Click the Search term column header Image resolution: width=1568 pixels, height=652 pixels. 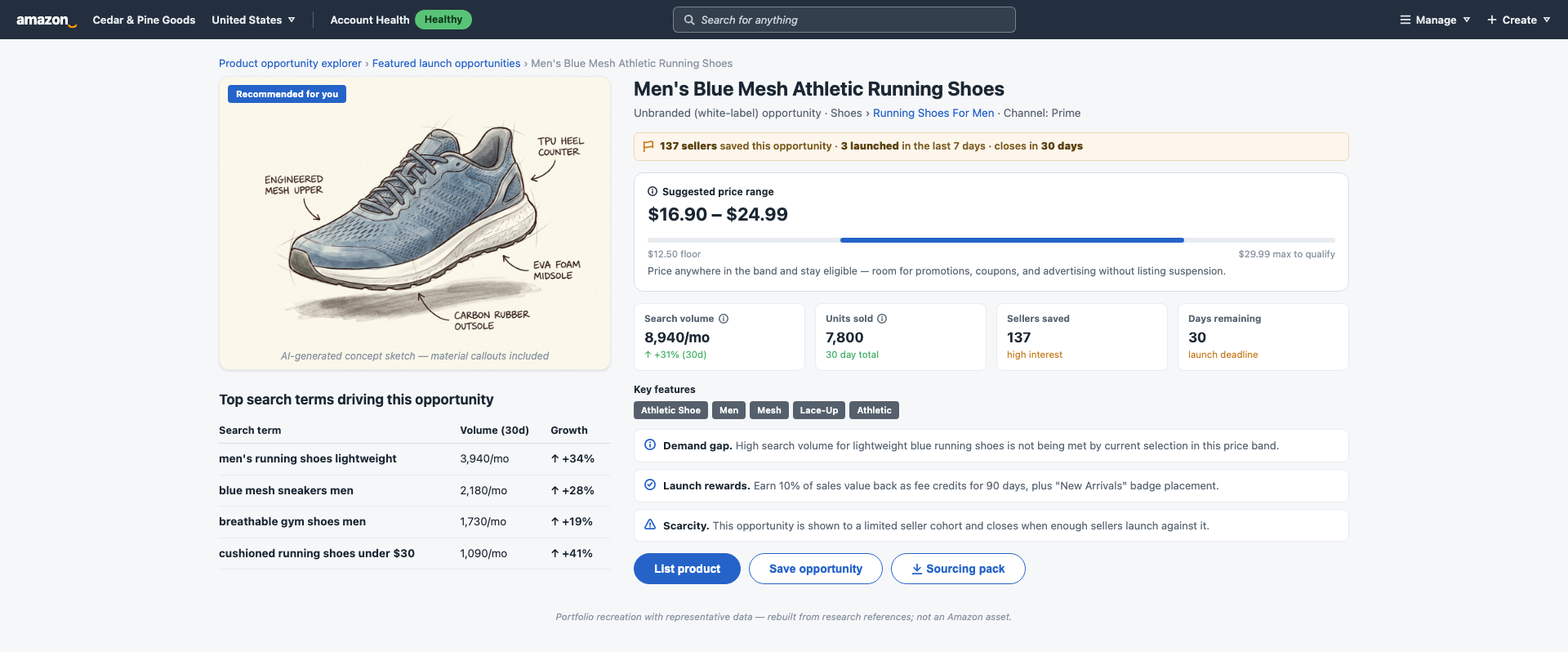250,430
